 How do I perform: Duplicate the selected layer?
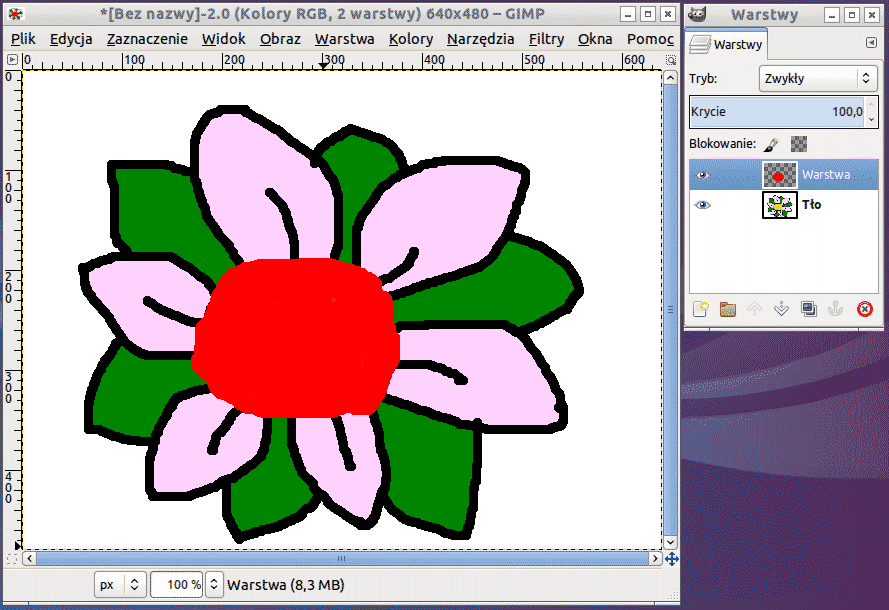click(809, 310)
